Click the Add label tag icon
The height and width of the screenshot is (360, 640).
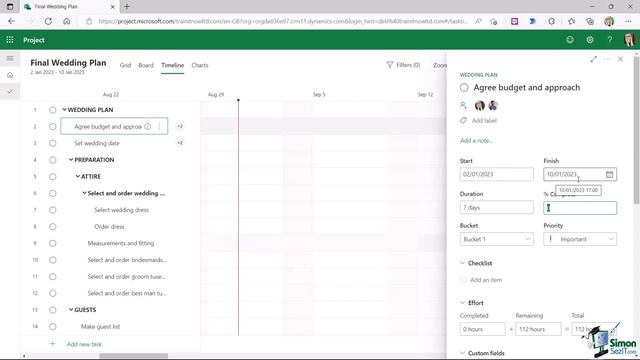click(463, 120)
